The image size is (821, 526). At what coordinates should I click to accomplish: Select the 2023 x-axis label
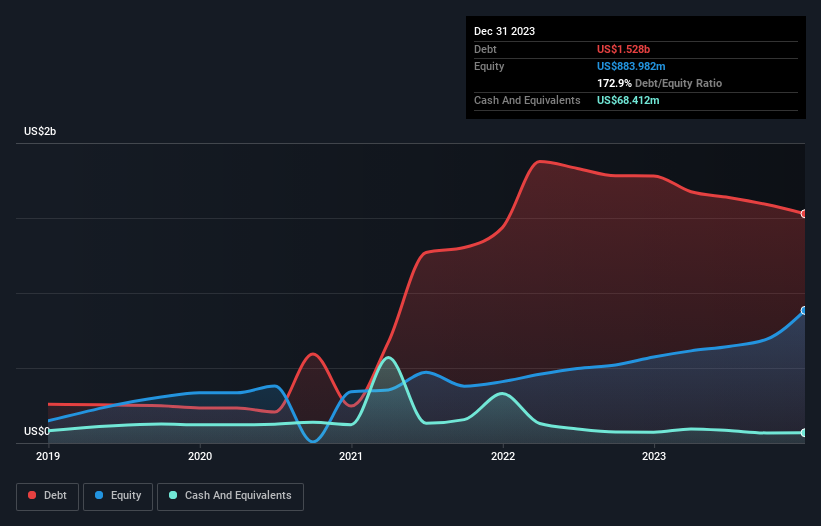coord(654,456)
